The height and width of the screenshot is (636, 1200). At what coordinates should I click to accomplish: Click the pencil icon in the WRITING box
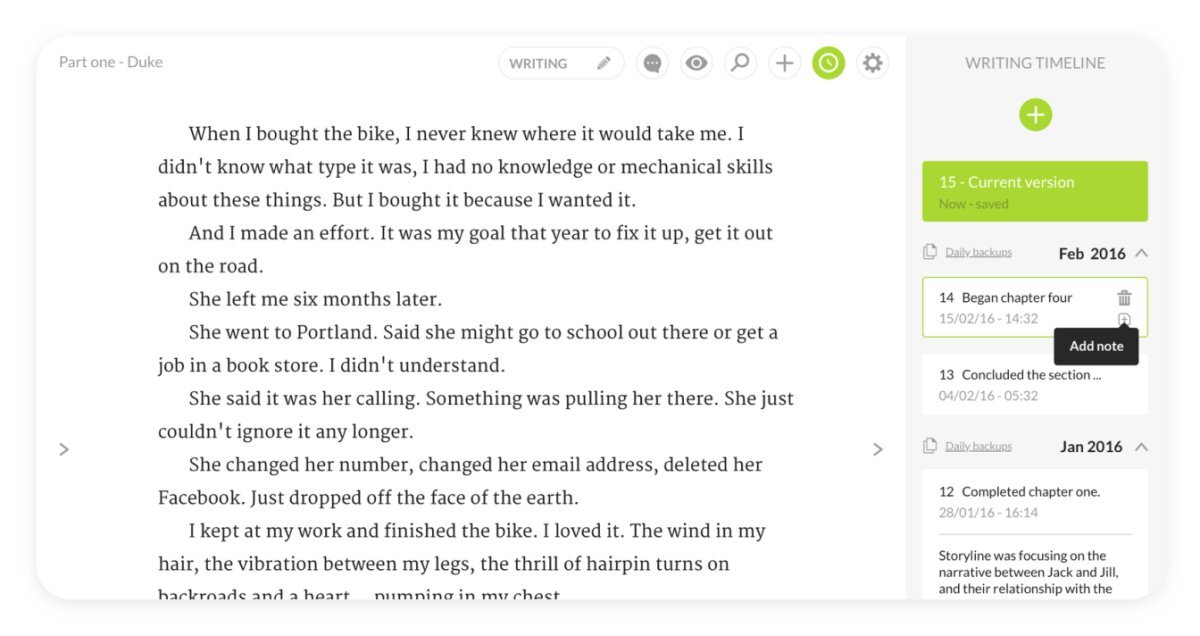pos(604,63)
